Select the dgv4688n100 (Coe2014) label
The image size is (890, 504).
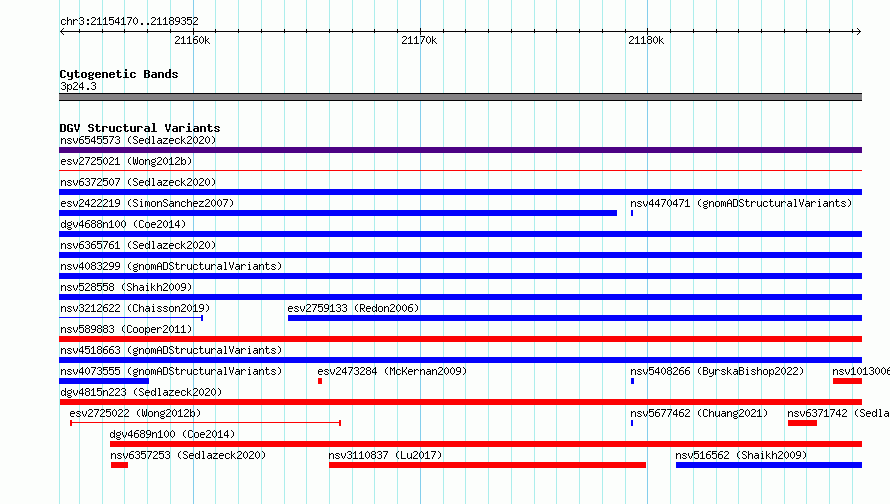click(123, 224)
